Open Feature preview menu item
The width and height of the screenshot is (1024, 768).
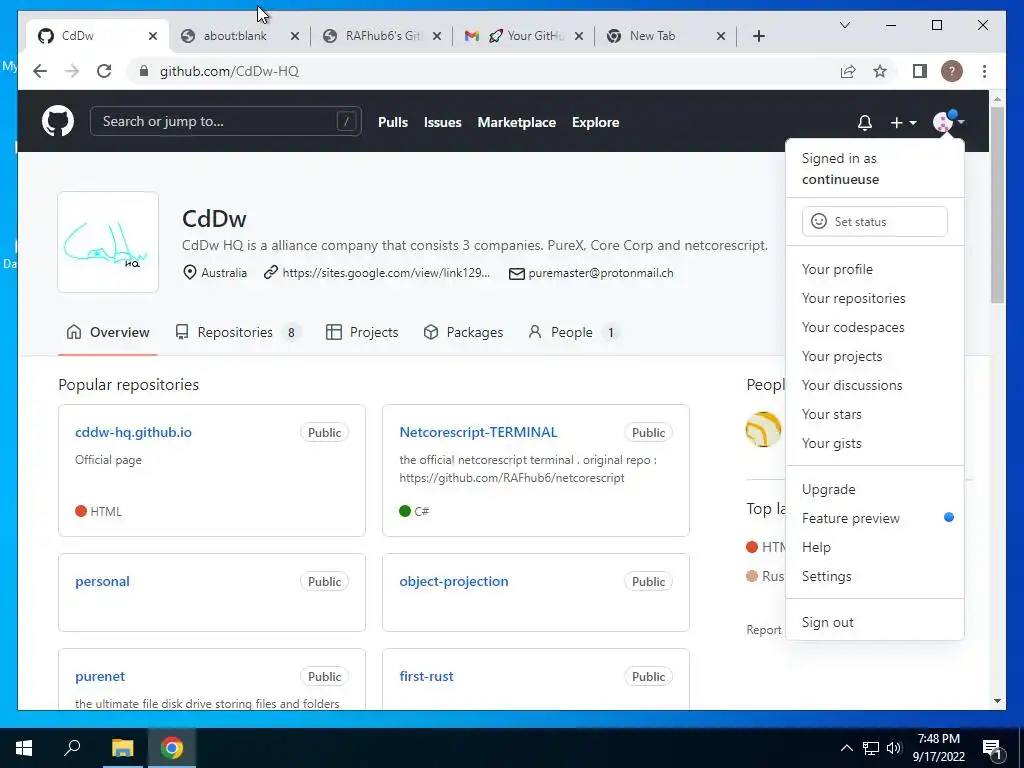point(874,519)
